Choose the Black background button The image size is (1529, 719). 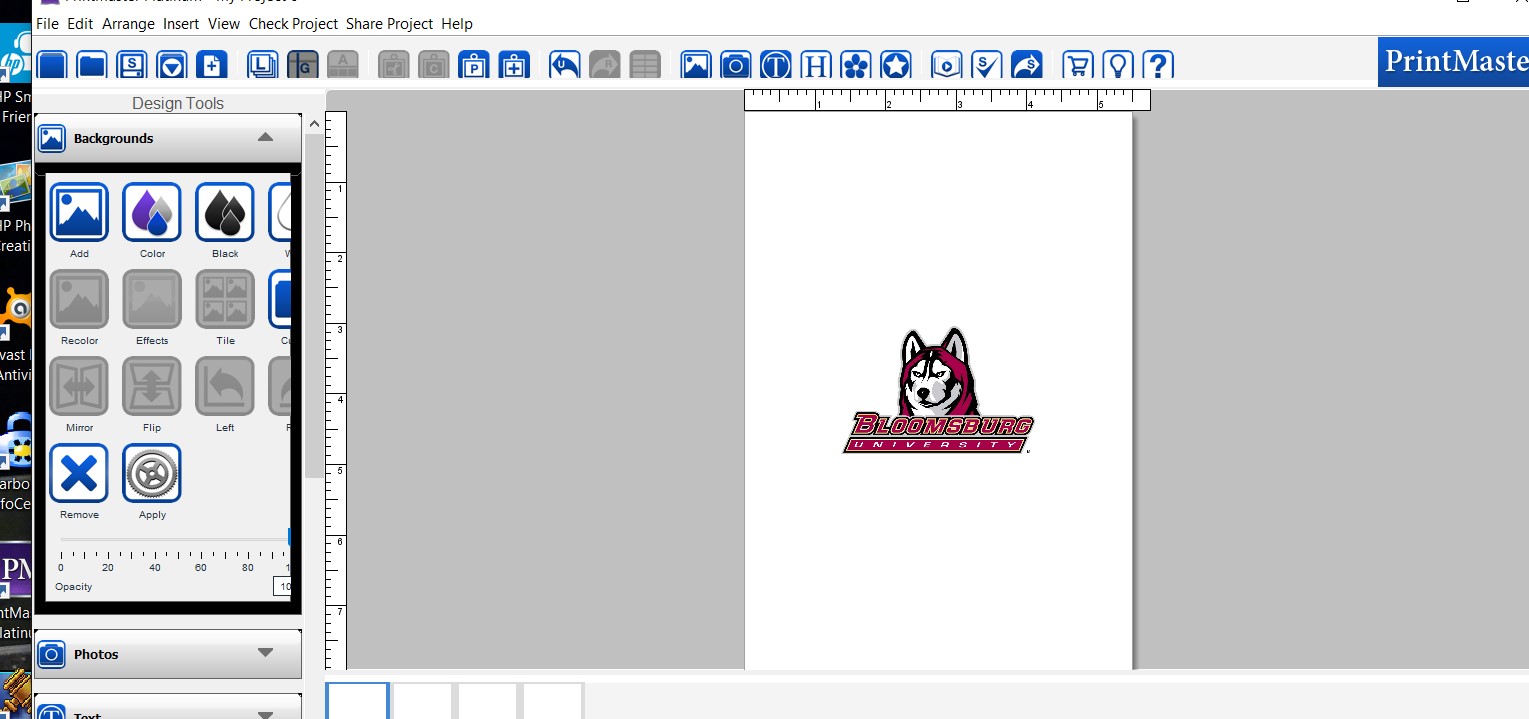click(225, 212)
